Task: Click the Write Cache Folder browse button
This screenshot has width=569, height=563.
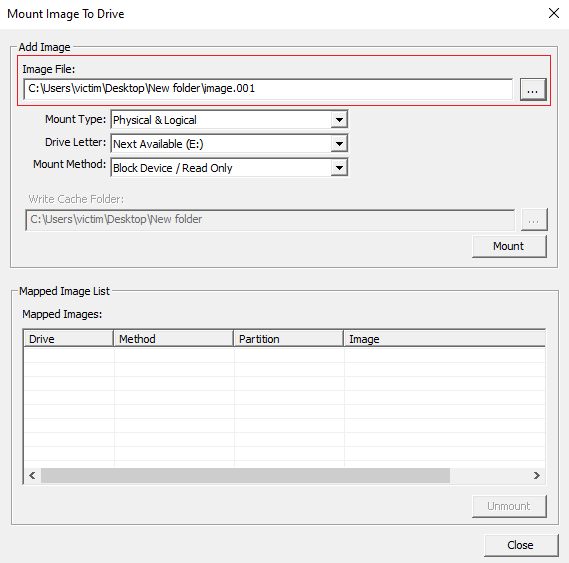Action: 534,220
